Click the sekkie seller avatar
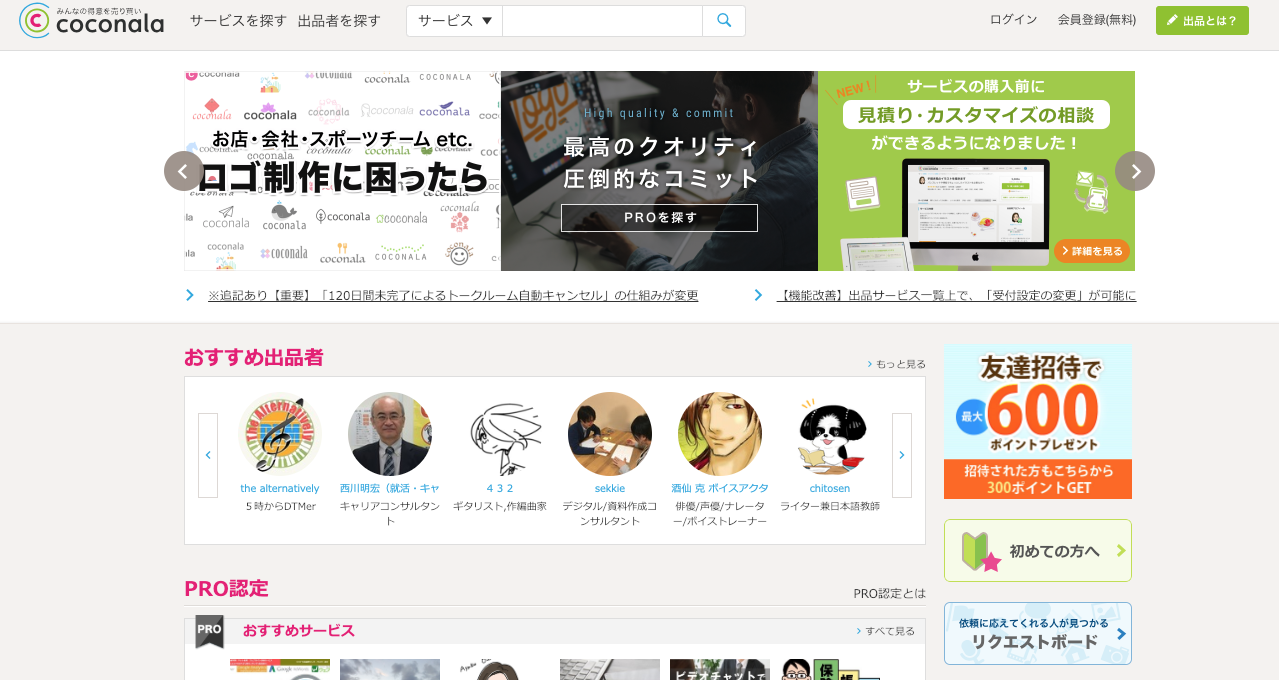 (610, 434)
